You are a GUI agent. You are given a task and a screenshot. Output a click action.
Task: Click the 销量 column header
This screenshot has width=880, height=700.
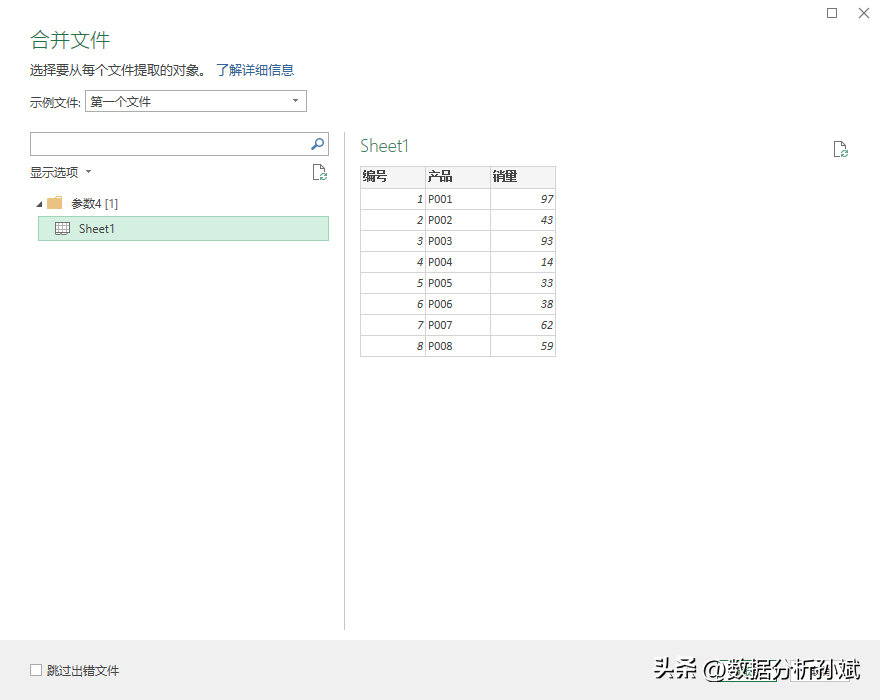(523, 177)
